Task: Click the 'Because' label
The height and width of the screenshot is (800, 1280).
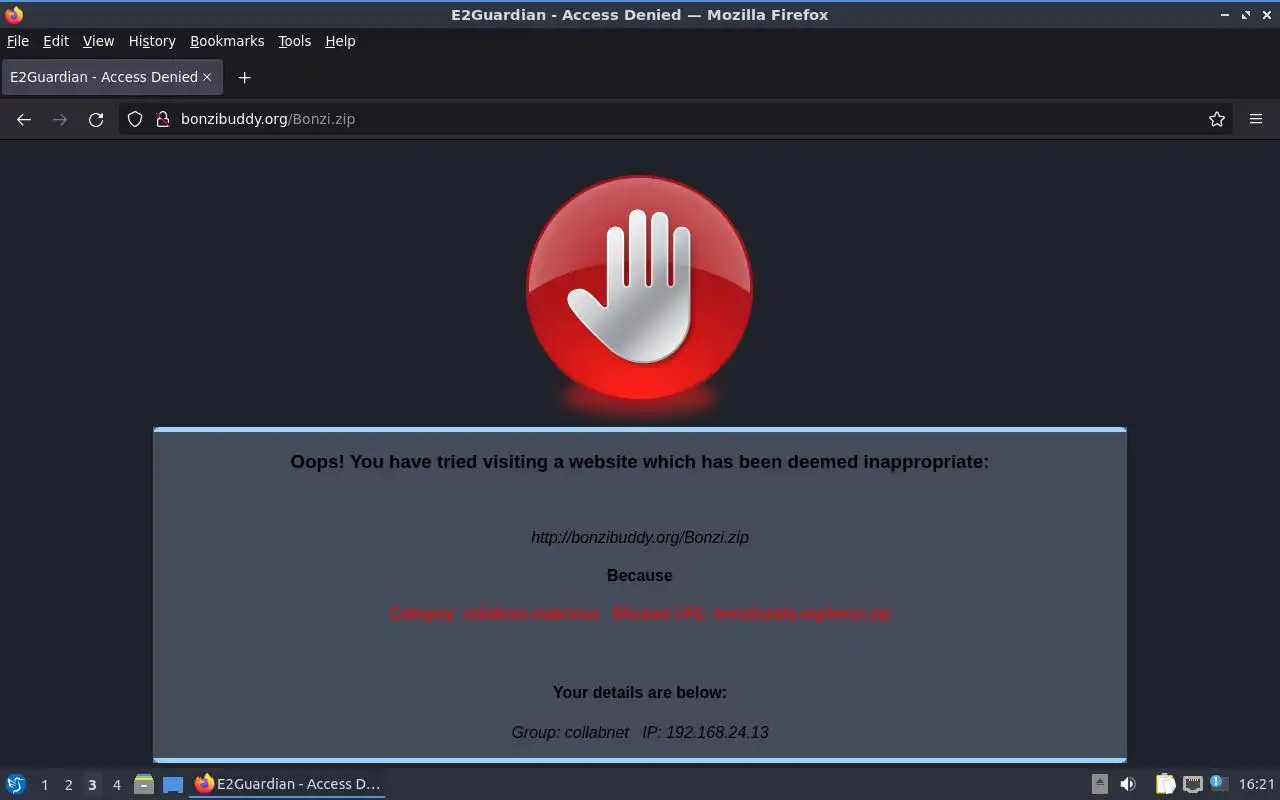Action: 640,576
